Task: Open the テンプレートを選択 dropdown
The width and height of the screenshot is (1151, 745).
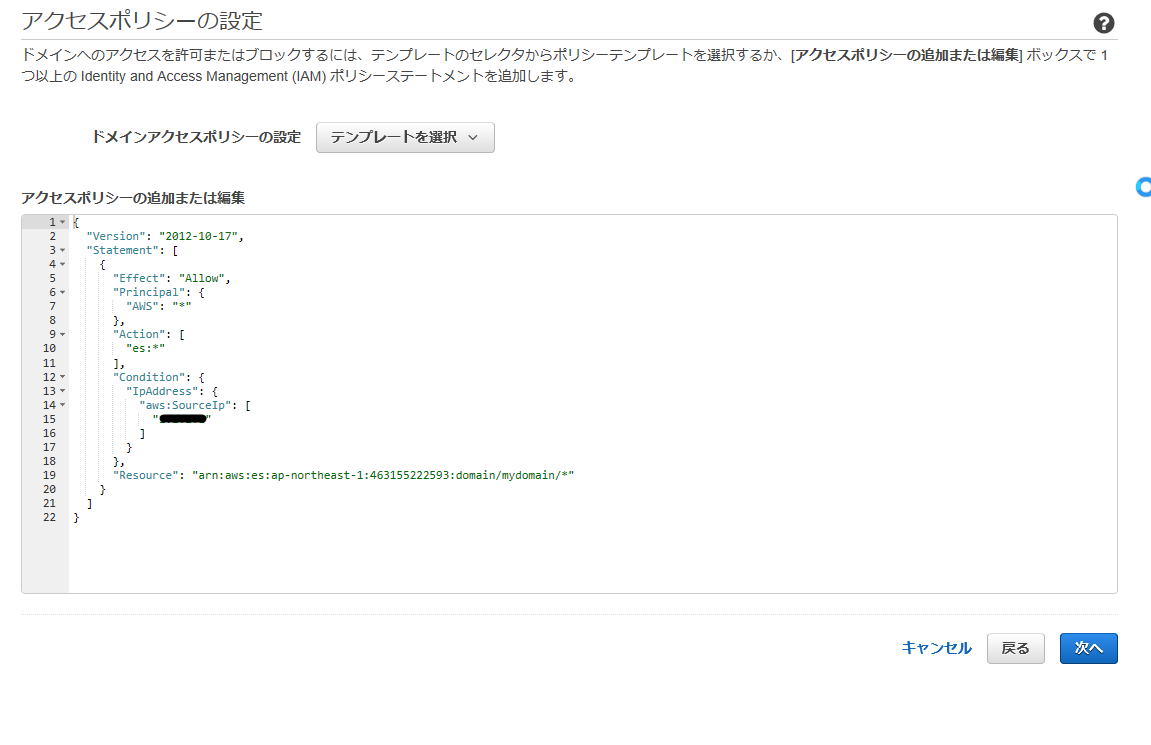Action: [x=404, y=137]
